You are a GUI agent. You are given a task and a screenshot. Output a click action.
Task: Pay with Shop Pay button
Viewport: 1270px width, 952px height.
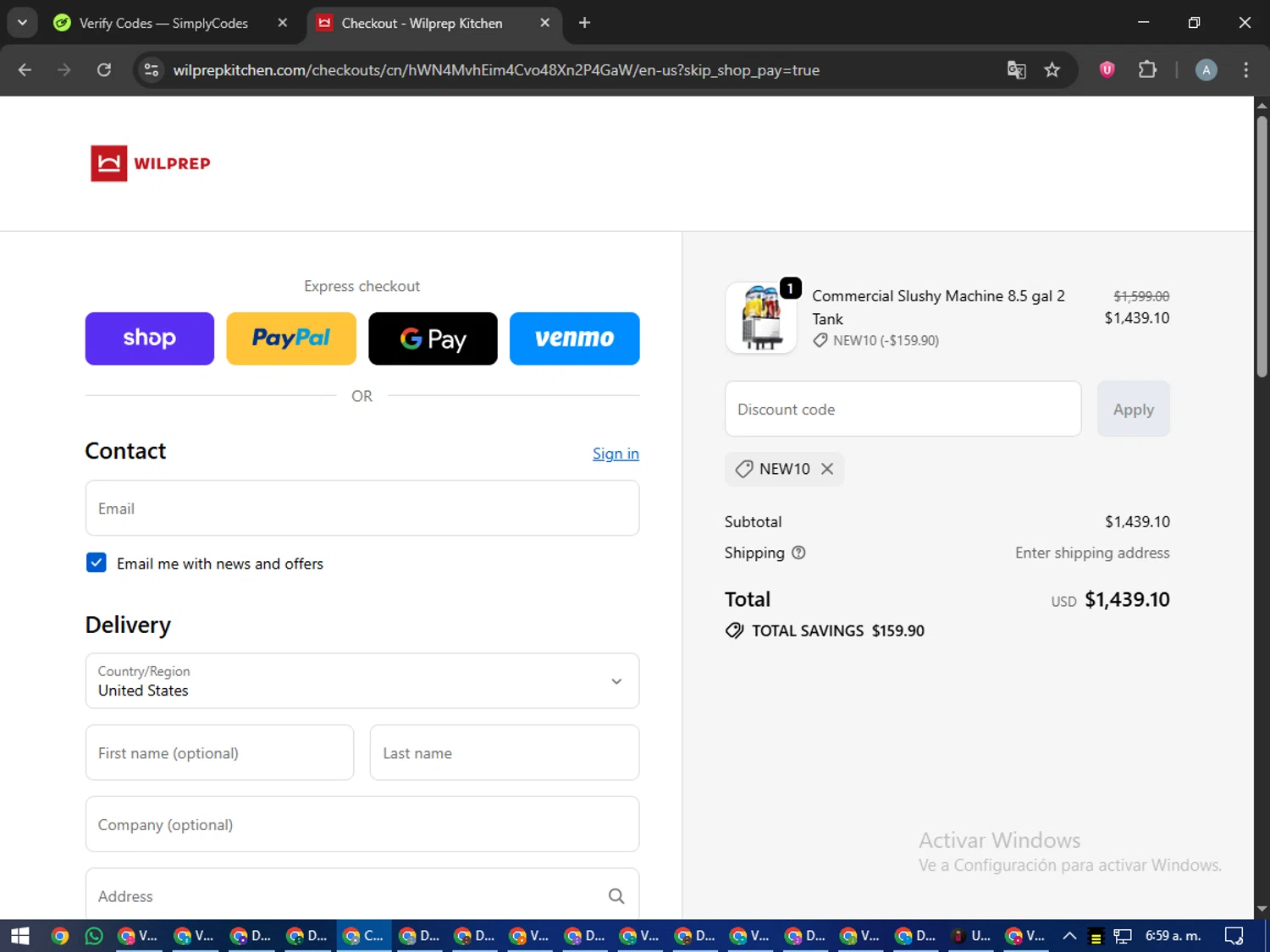pos(150,338)
